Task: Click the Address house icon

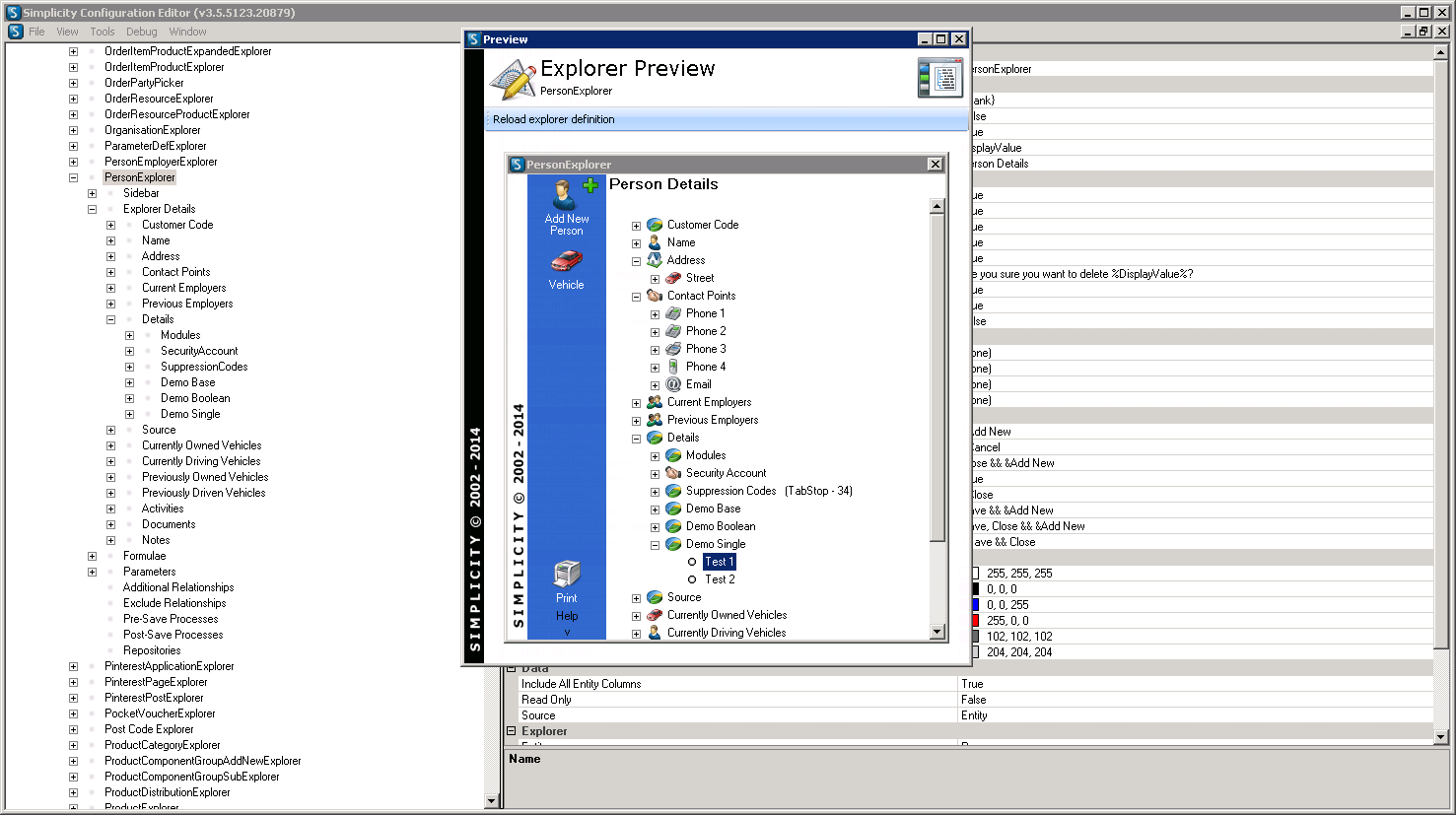Action: (655, 260)
